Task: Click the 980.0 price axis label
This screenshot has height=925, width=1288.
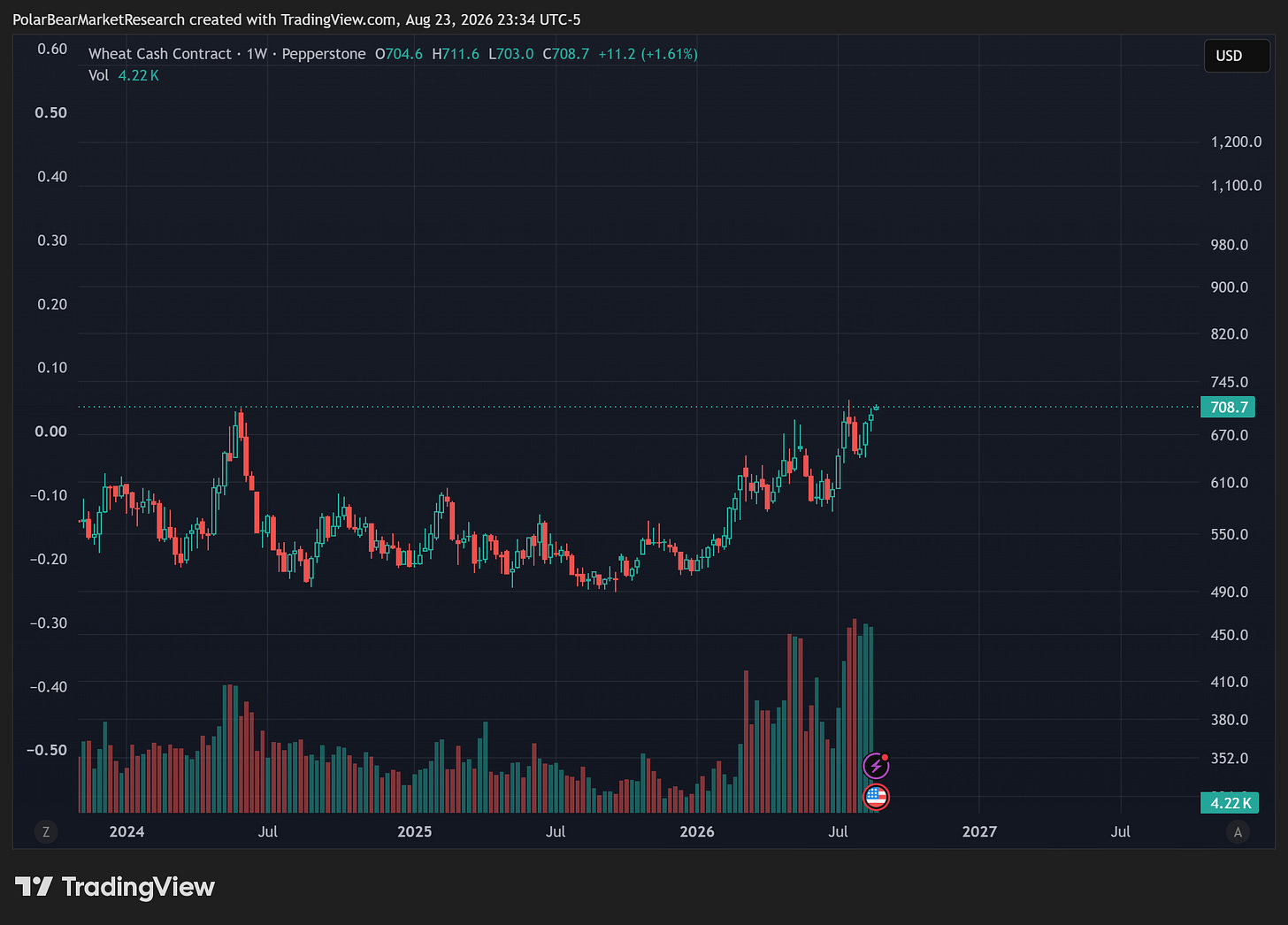Action: [1230, 244]
